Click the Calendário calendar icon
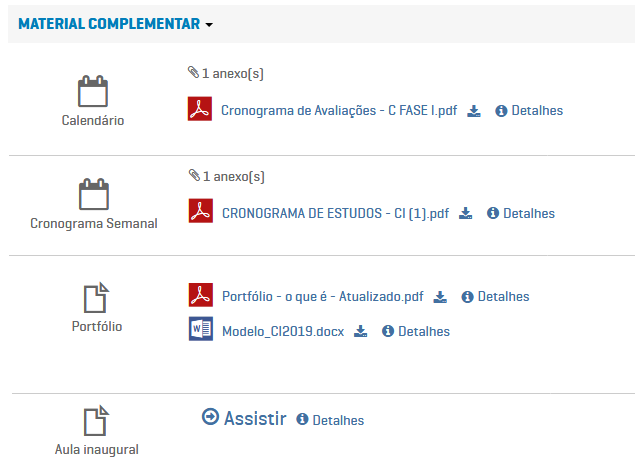This screenshot has height=469, width=635. [x=93, y=92]
